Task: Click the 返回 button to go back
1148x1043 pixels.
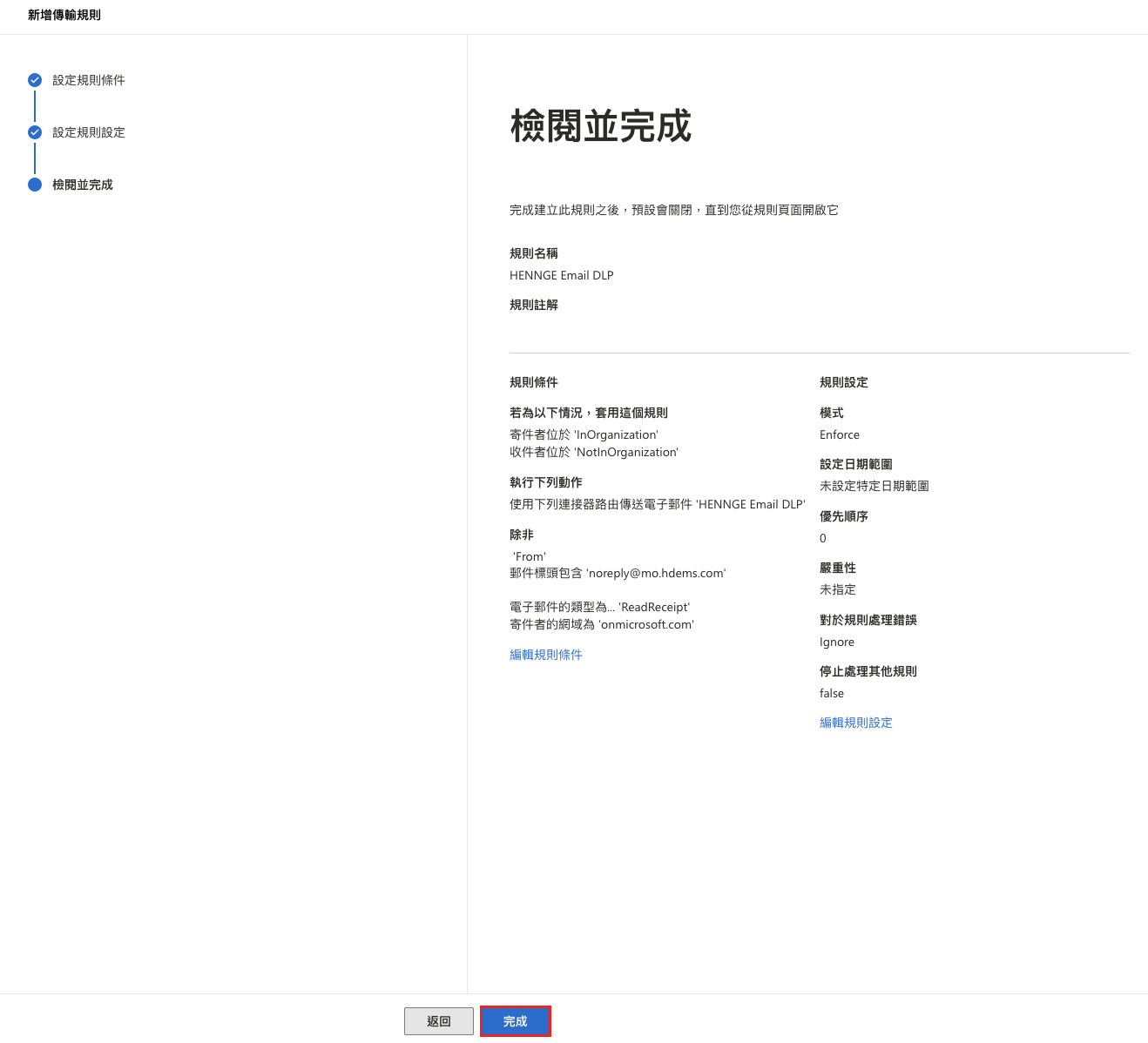Action: pos(439,1021)
